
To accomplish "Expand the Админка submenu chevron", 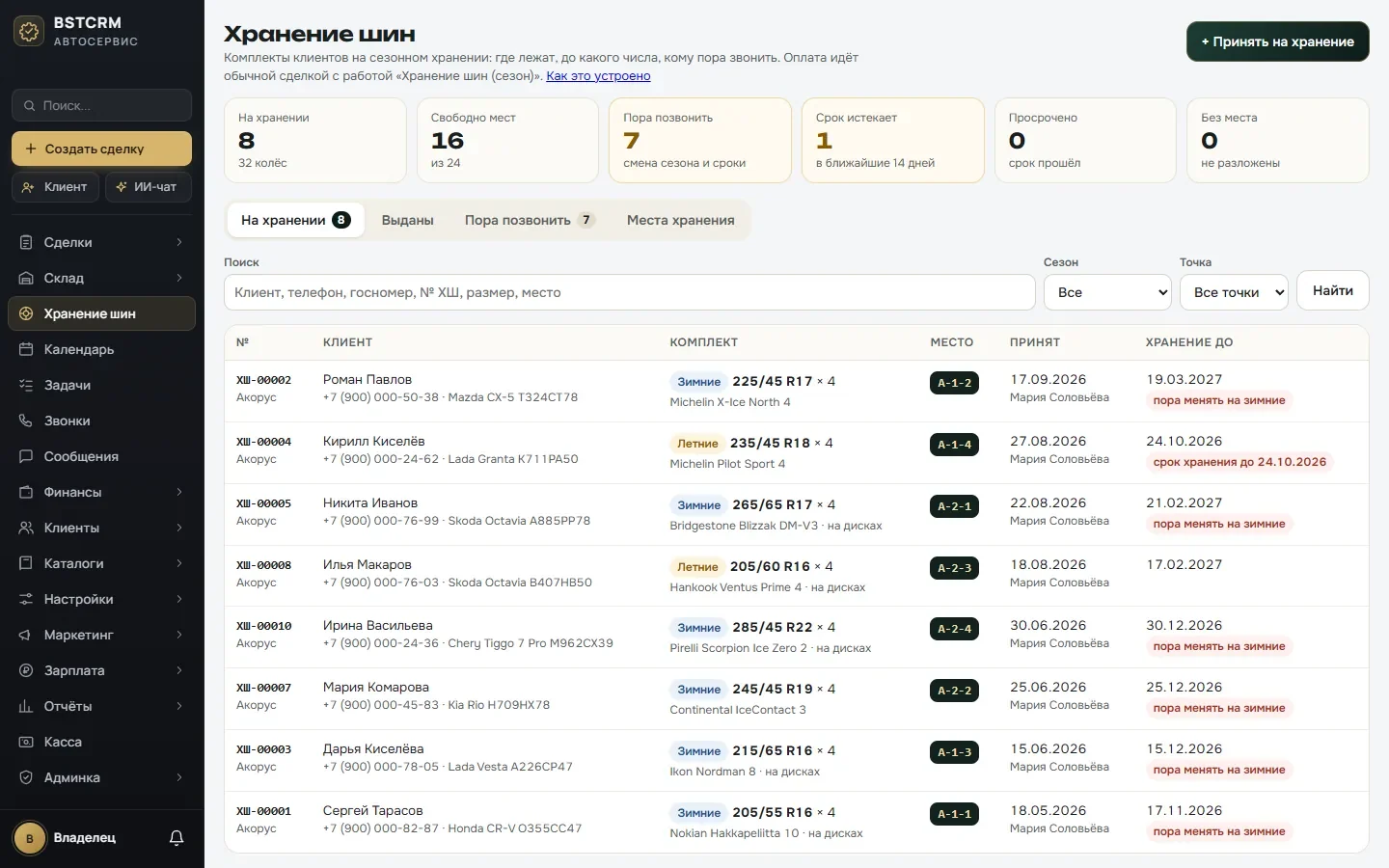I will pos(179,777).
